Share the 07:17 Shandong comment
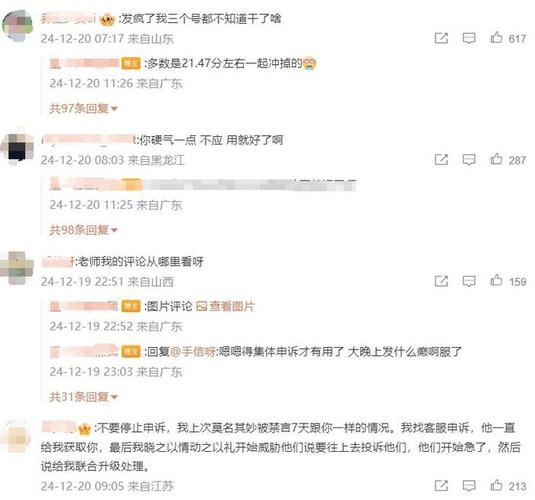This screenshot has width=535, height=500. pyautogui.click(x=441, y=38)
